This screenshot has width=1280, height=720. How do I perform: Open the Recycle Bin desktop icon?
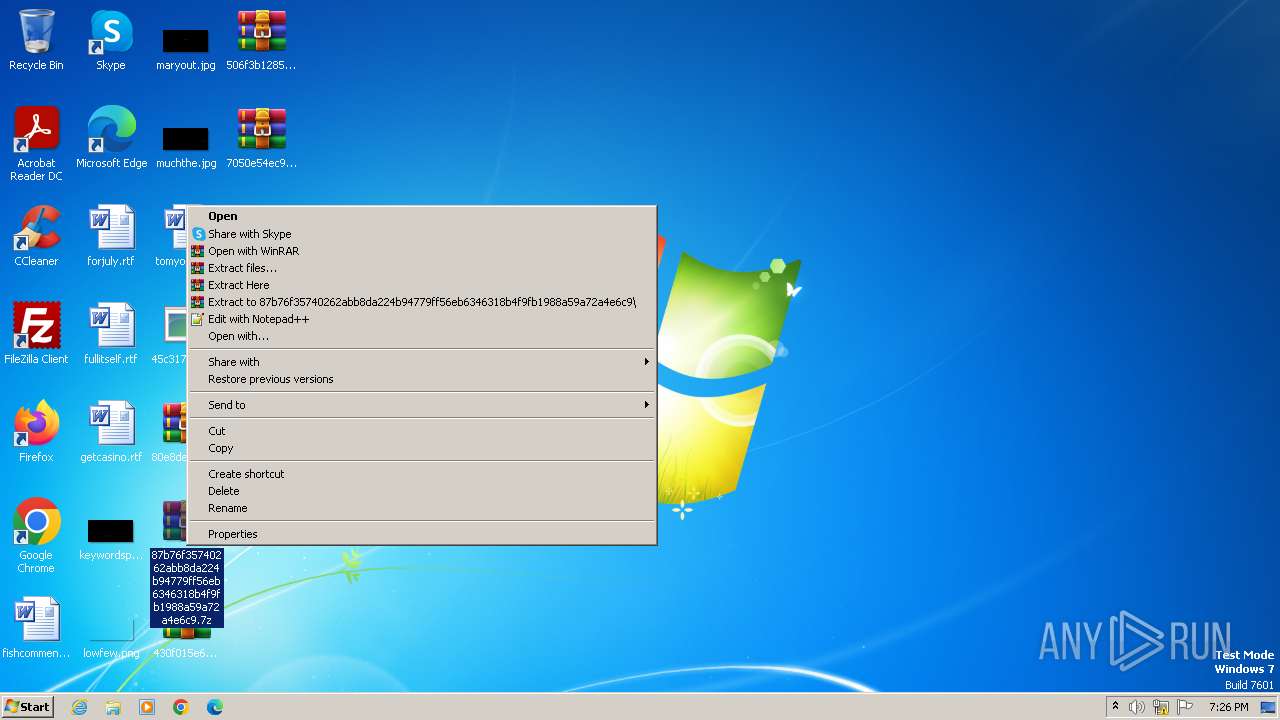pos(36,40)
